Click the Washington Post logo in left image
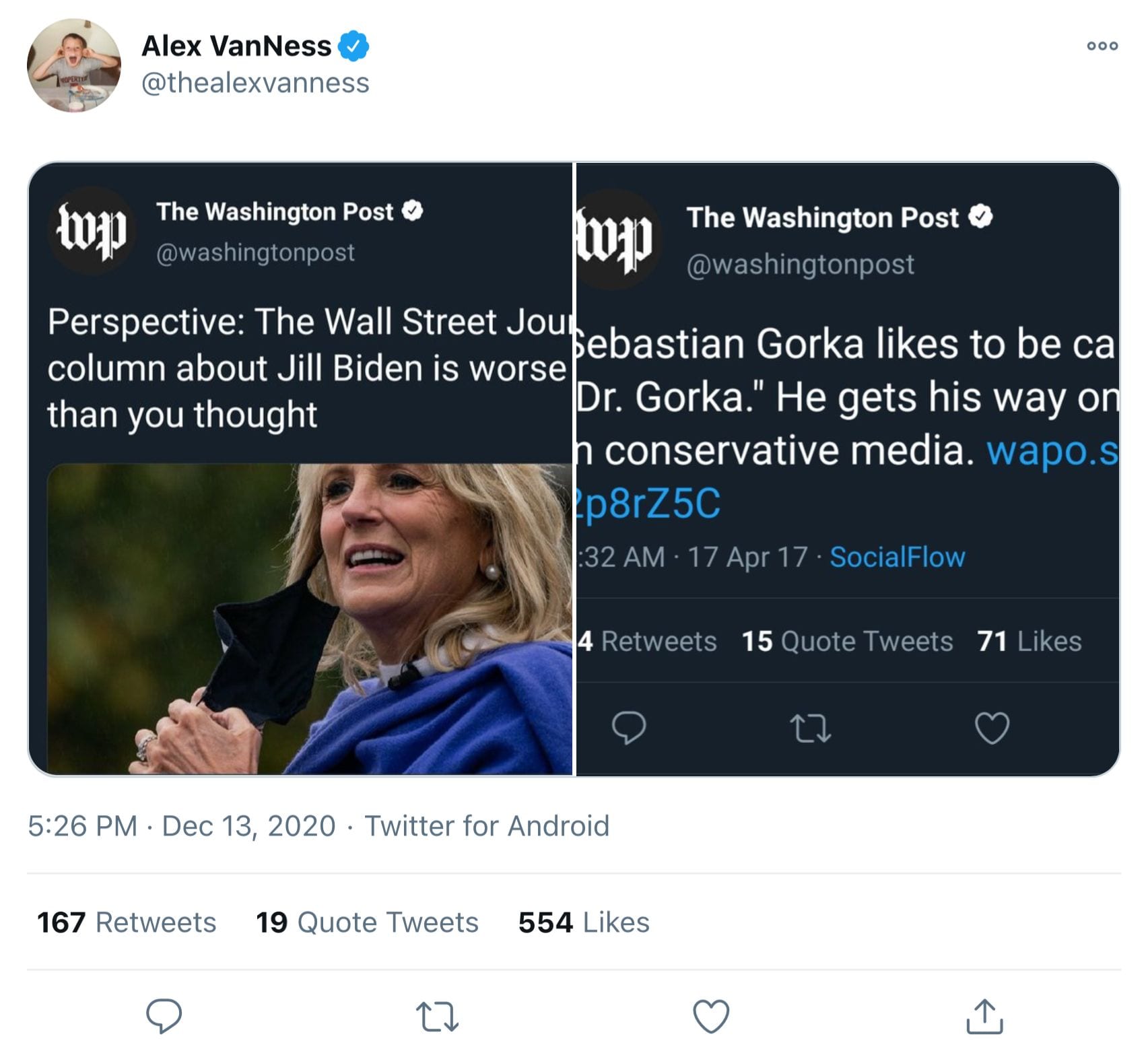Viewport: 1148px width, 1055px height. click(x=92, y=230)
